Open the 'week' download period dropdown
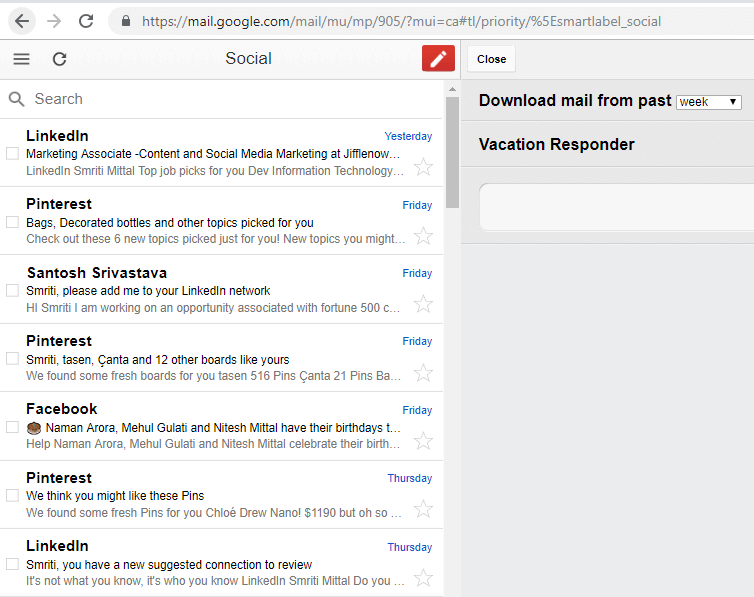The width and height of the screenshot is (754, 597). (708, 102)
